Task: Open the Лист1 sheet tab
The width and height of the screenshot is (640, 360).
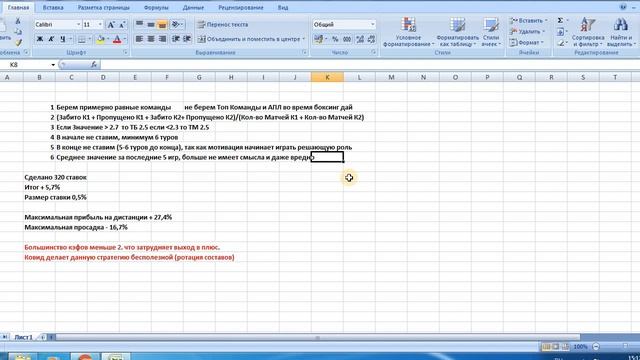Action: coord(23,337)
